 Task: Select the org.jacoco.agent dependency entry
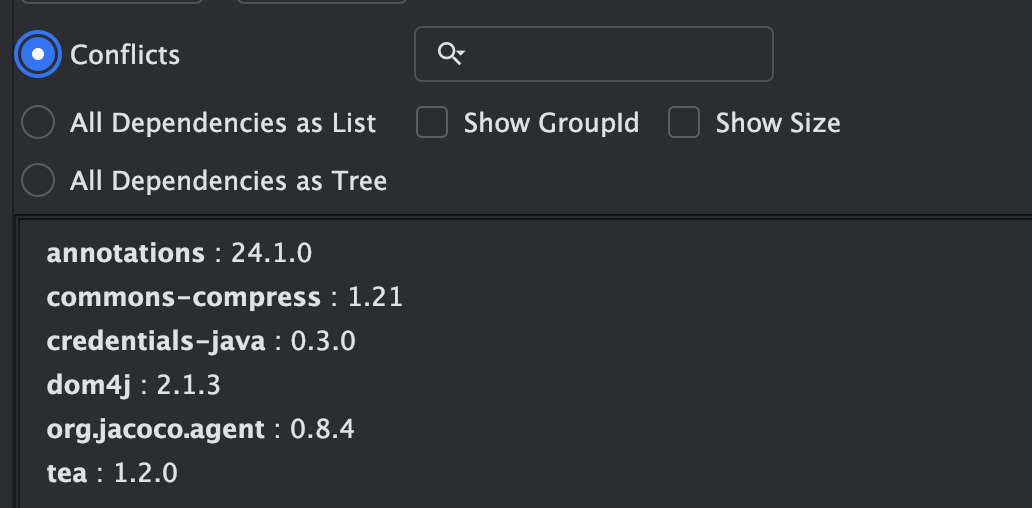click(155, 429)
